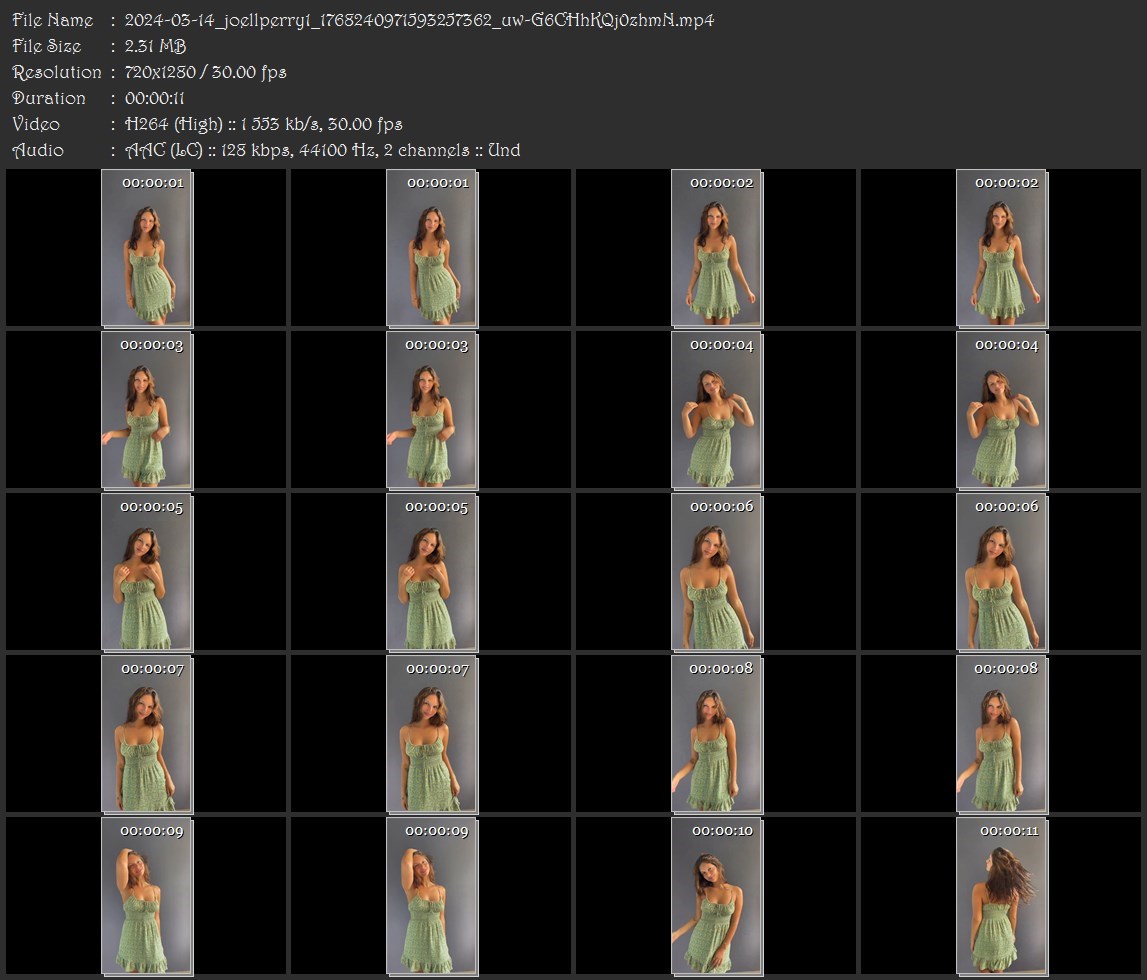Select the rightmost thumbnail stamped 00:00:02
Screen dimensions: 1147x980
[x=1002, y=248]
